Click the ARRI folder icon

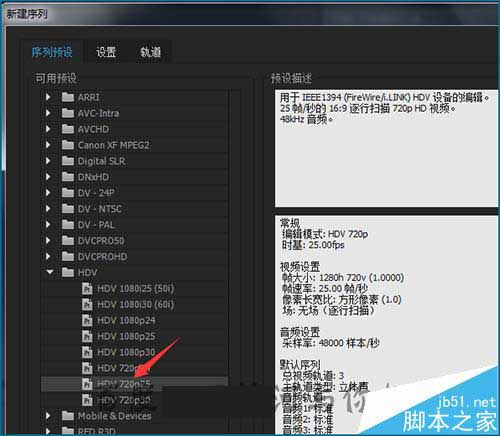(68, 97)
